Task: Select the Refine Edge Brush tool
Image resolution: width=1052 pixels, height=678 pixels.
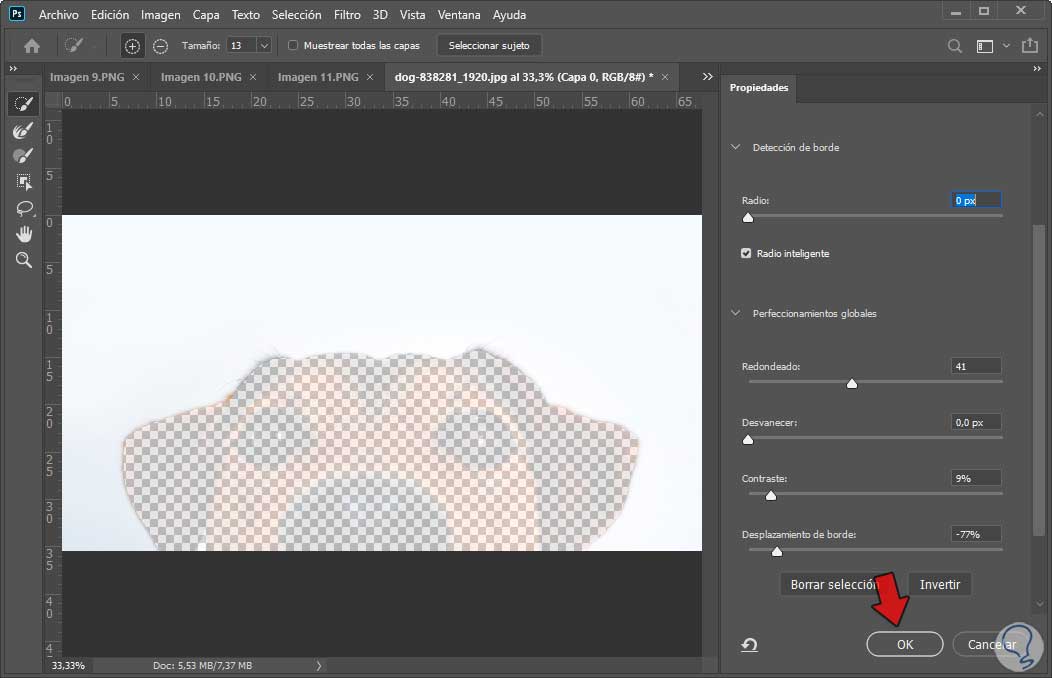Action: 23,131
